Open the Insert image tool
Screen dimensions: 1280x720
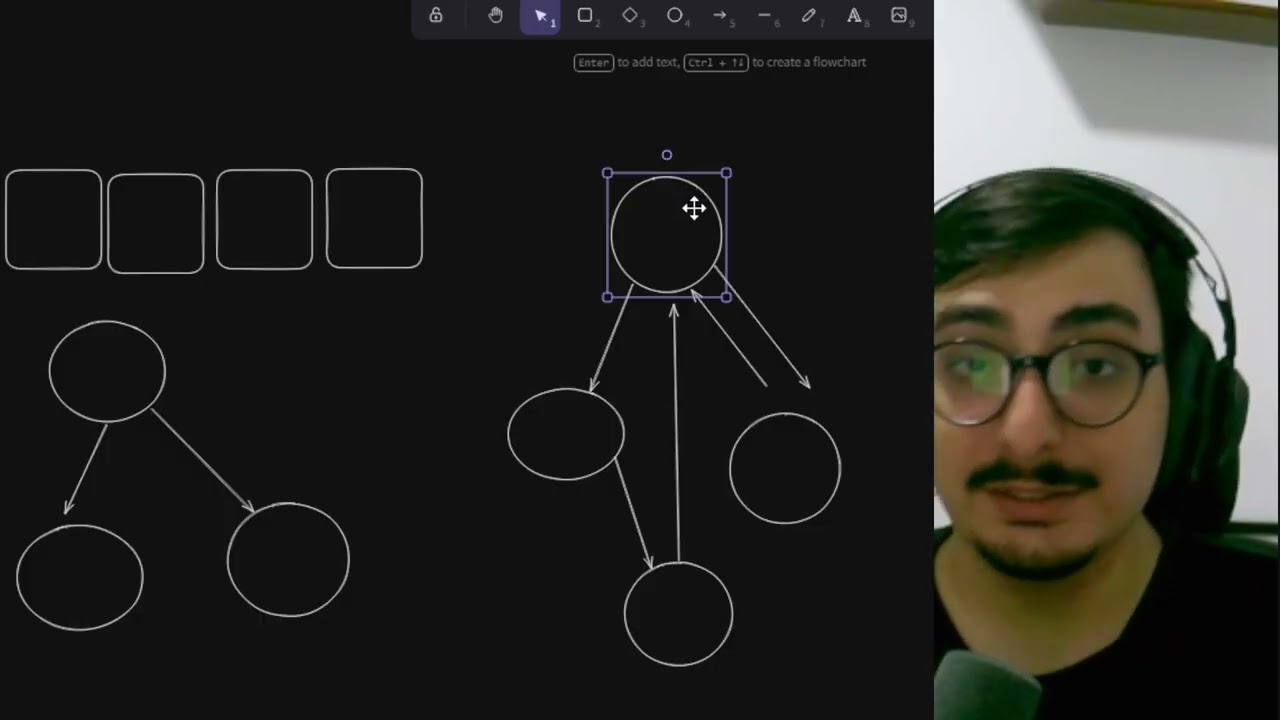tap(899, 15)
